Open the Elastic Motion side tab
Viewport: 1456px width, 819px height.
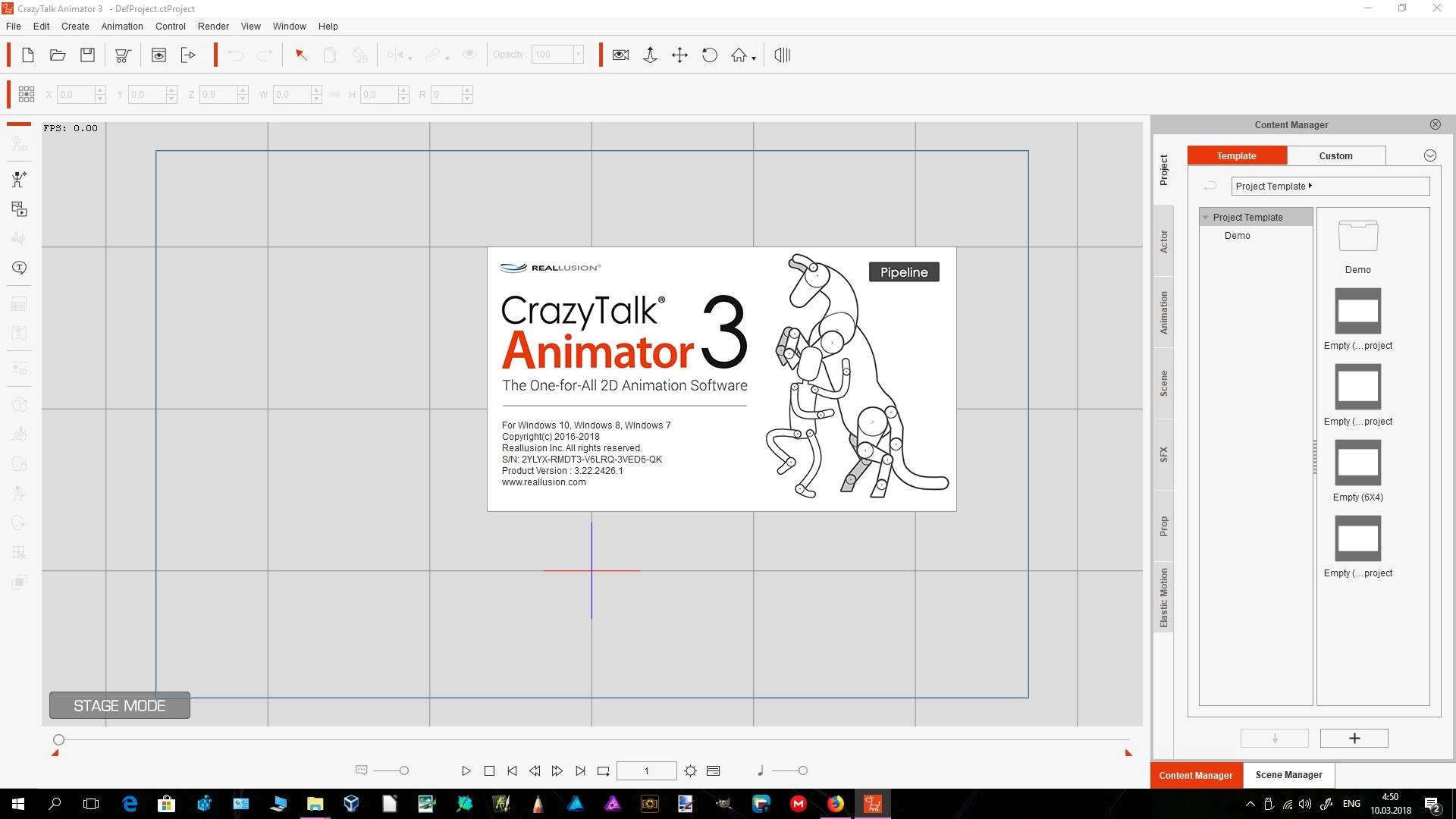[1163, 598]
